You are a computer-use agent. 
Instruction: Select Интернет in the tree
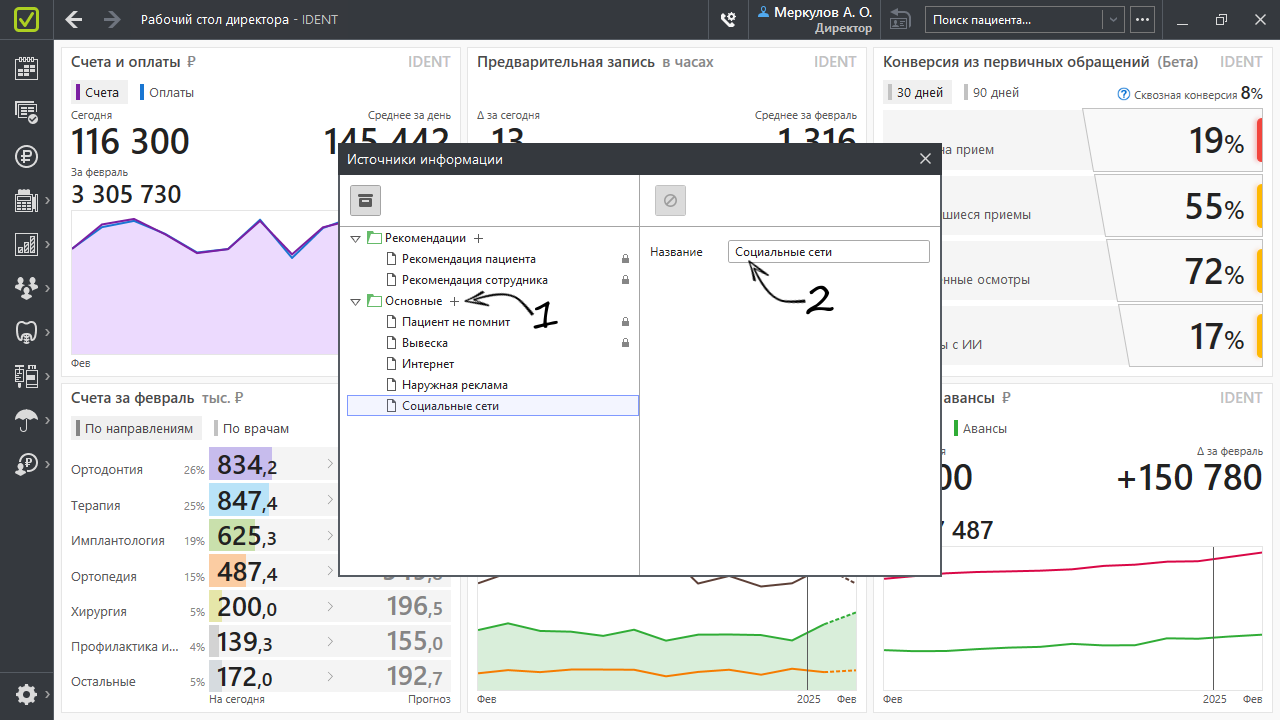tap(428, 364)
